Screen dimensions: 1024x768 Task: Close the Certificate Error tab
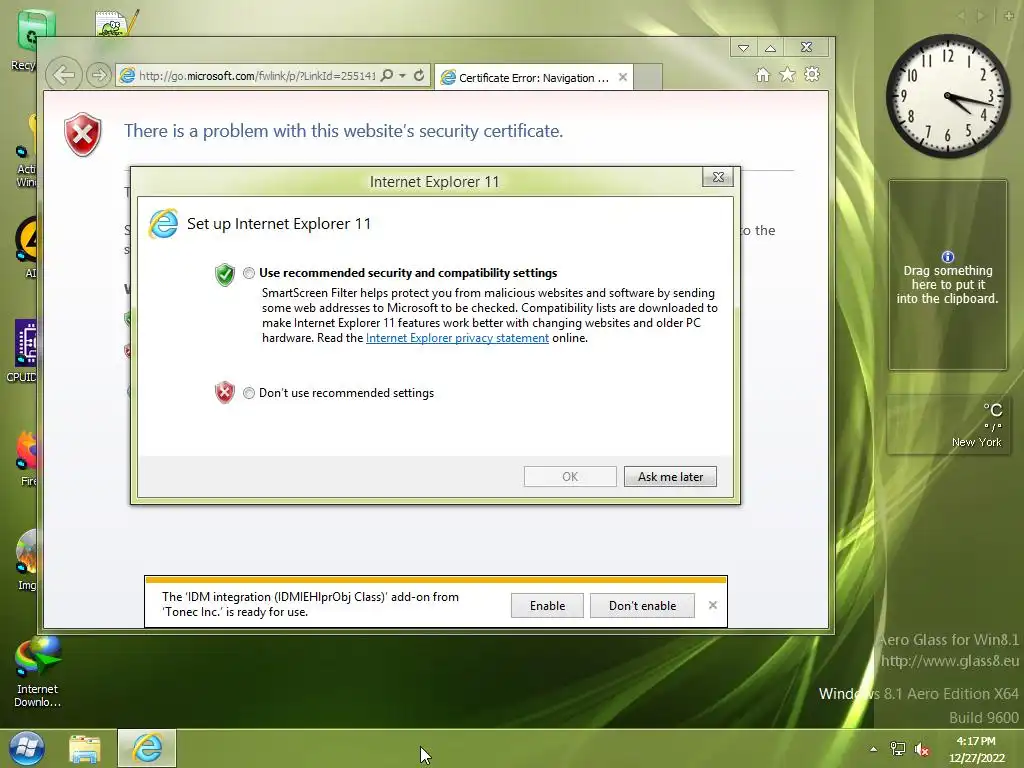pyautogui.click(x=623, y=77)
